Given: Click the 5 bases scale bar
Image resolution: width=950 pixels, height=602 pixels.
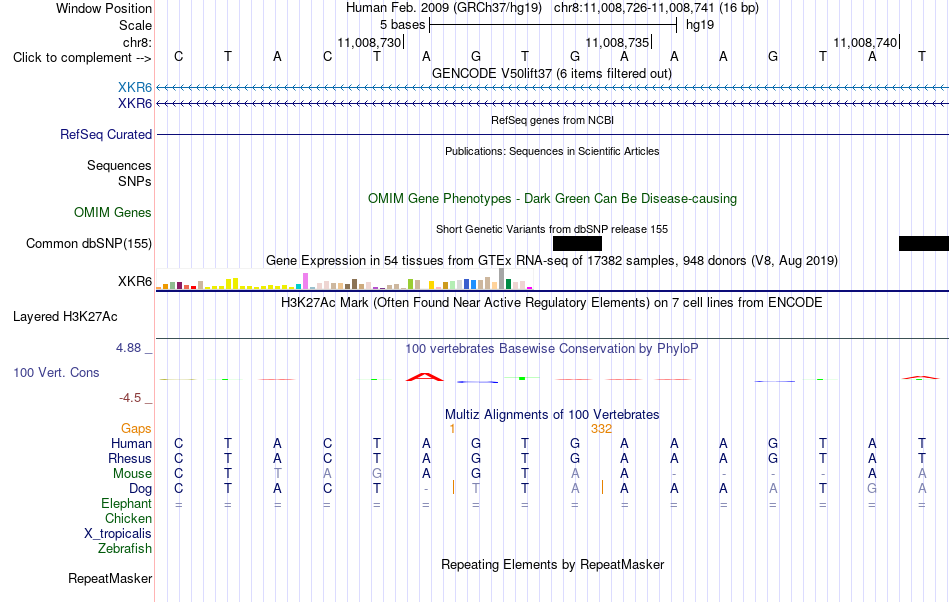Looking at the screenshot, I should [553, 25].
